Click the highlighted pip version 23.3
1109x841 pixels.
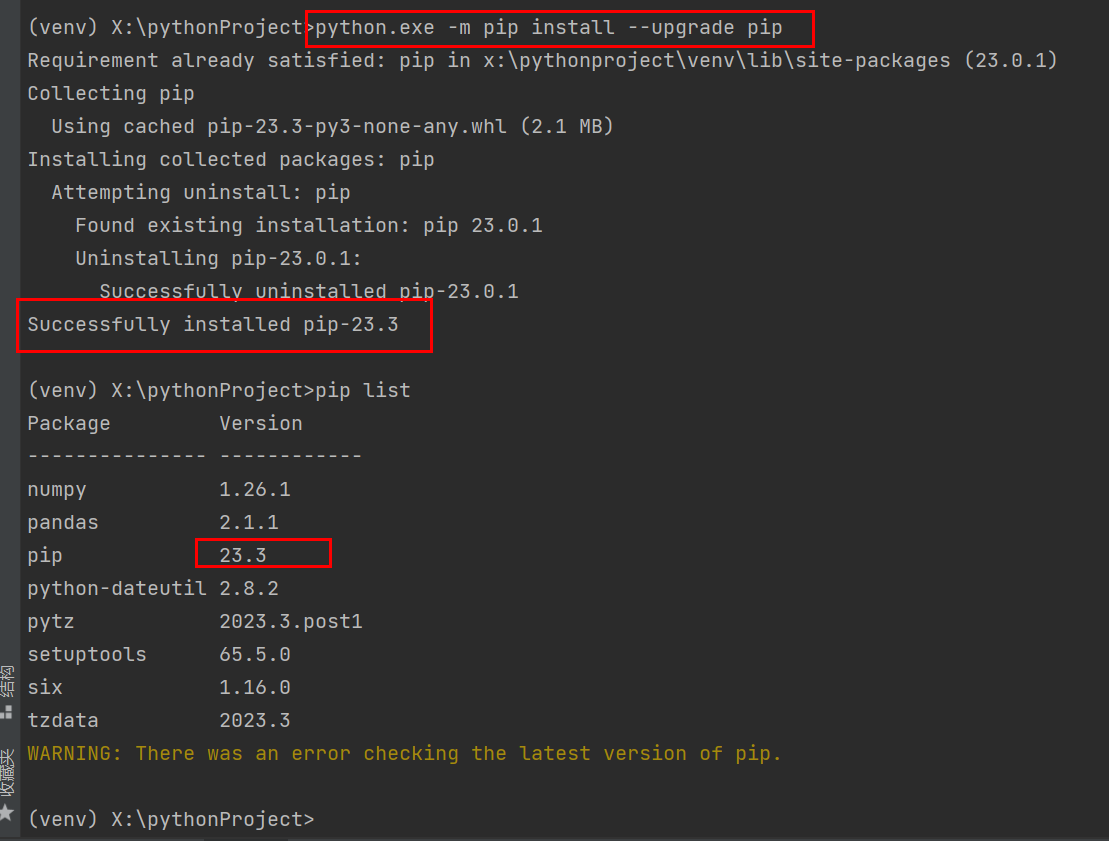(243, 555)
